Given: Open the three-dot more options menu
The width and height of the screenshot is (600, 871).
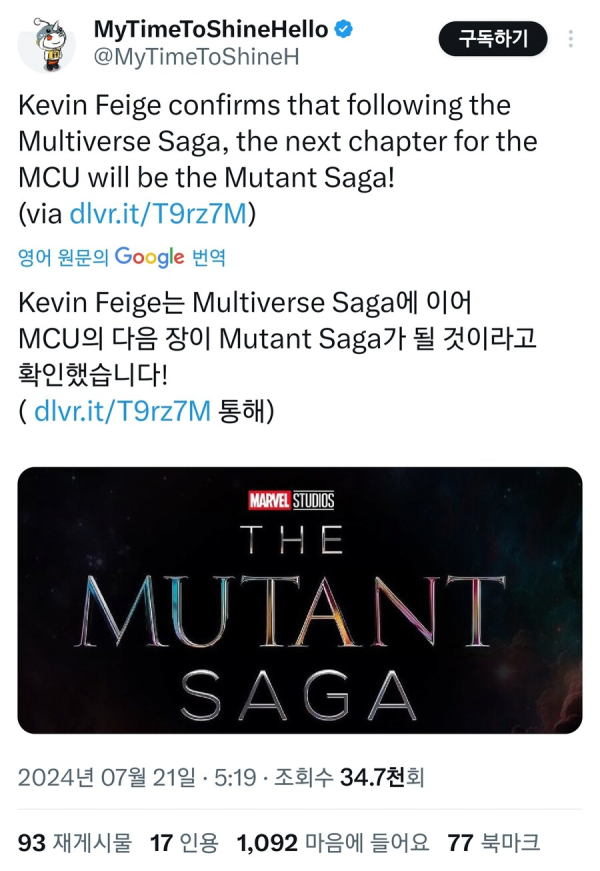Looking at the screenshot, I should coord(571,39).
